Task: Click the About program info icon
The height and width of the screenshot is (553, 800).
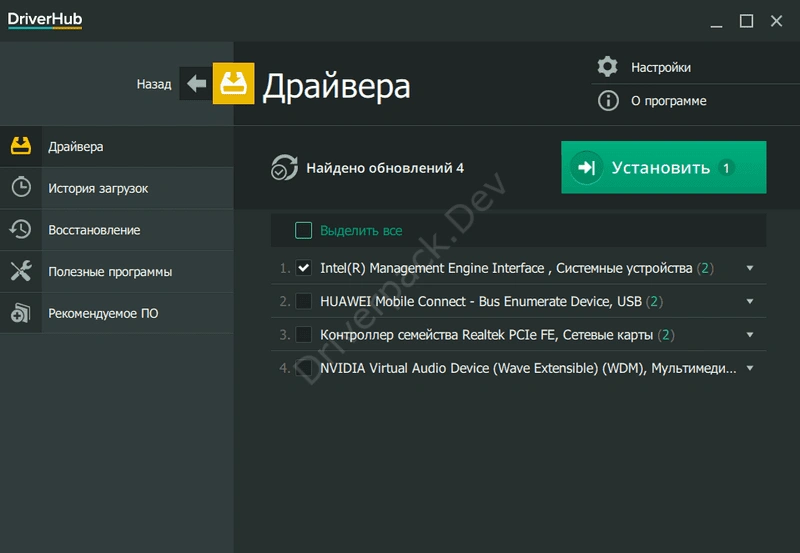Action: (x=608, y=100)
